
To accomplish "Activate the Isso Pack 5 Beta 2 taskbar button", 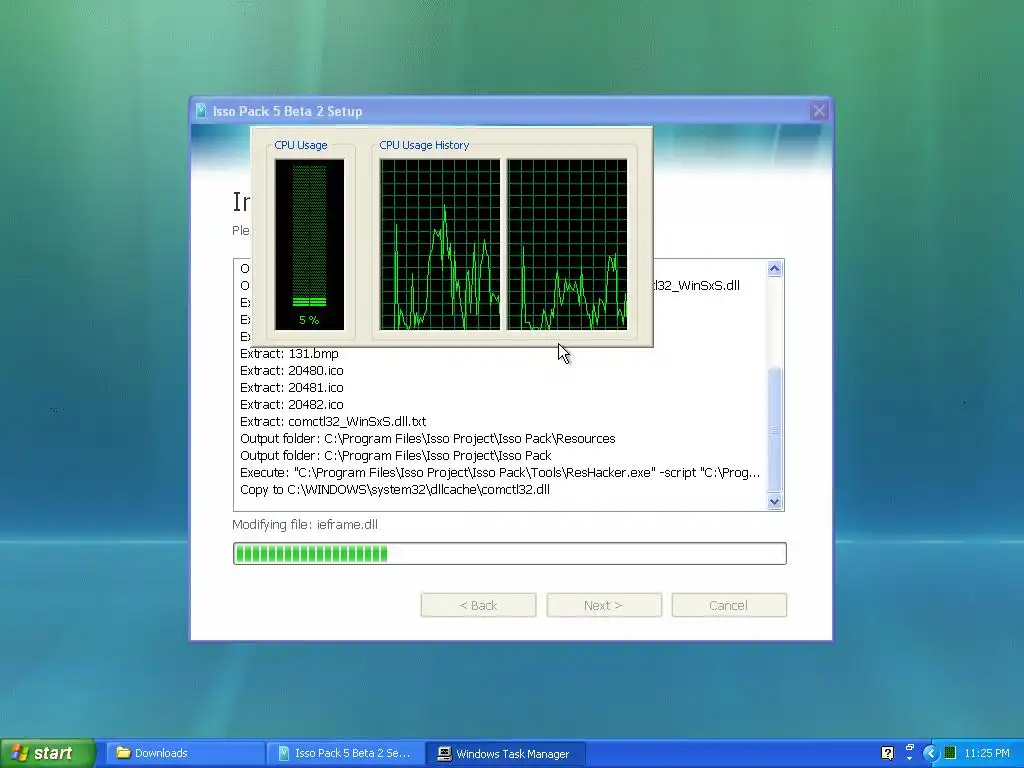I will tap(345, 753).
